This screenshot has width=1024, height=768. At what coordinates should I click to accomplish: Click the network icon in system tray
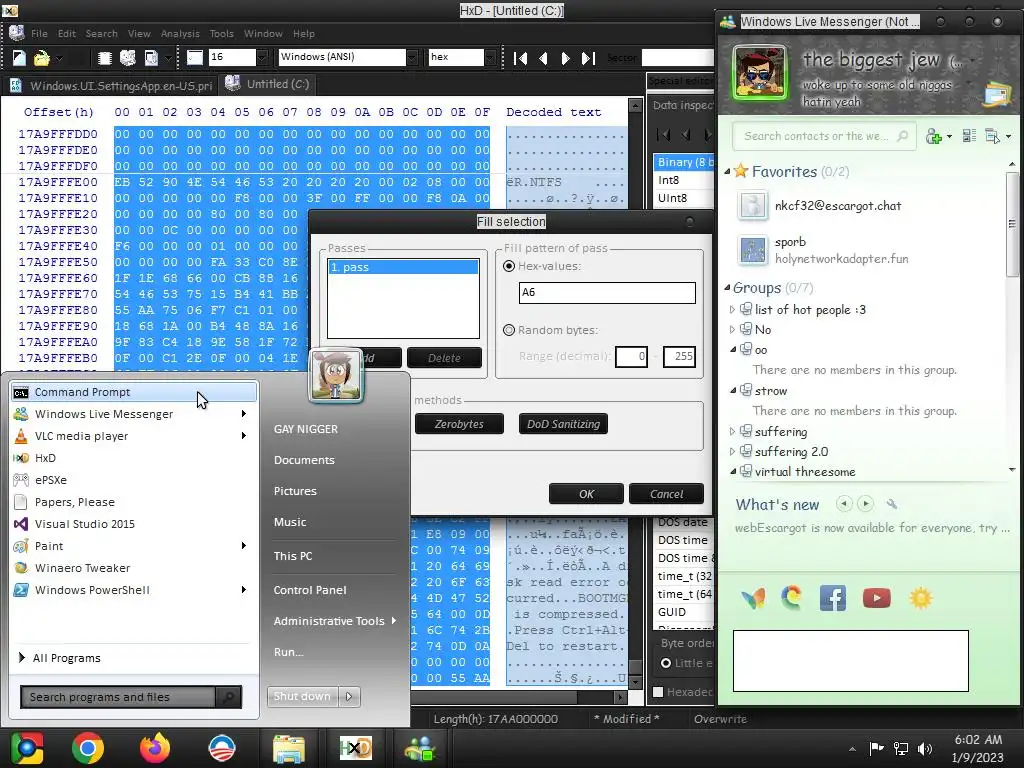pos(901,748)
